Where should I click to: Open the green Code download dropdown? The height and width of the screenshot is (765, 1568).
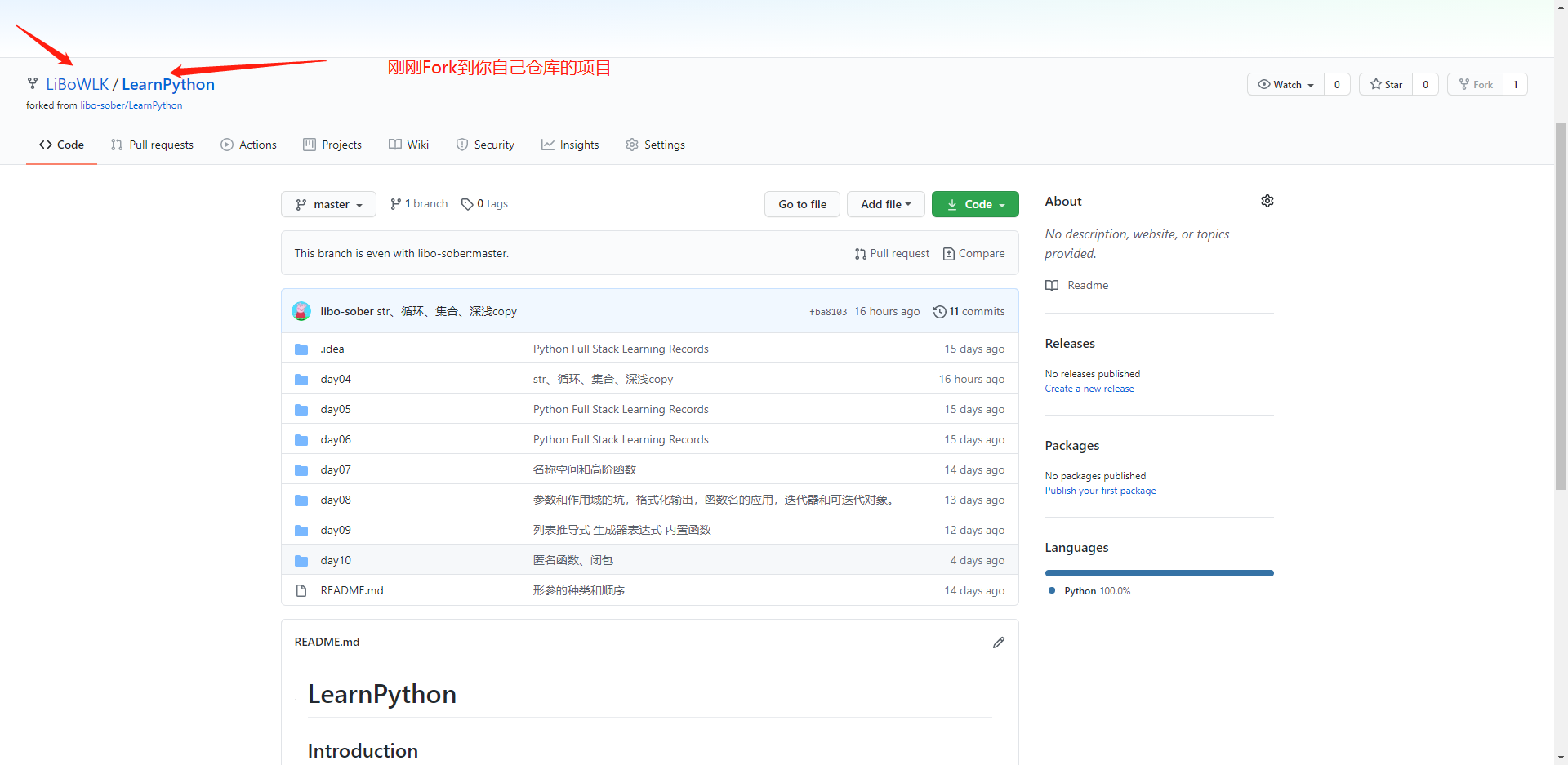(975, 204)
